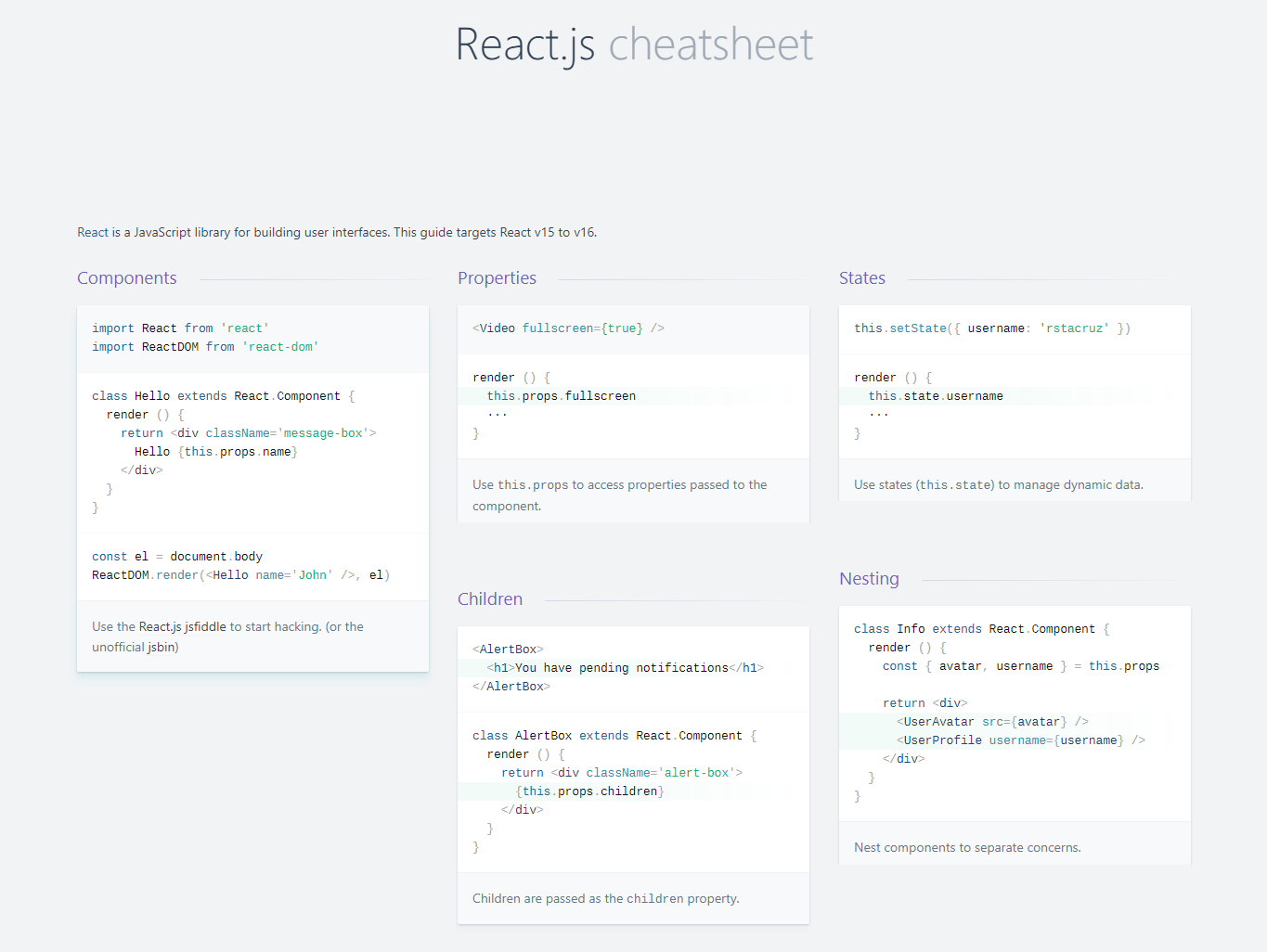1267x952 pixels.
Task: Click the opening <AlertBox> tag line
Action: (x=508, y=650)
